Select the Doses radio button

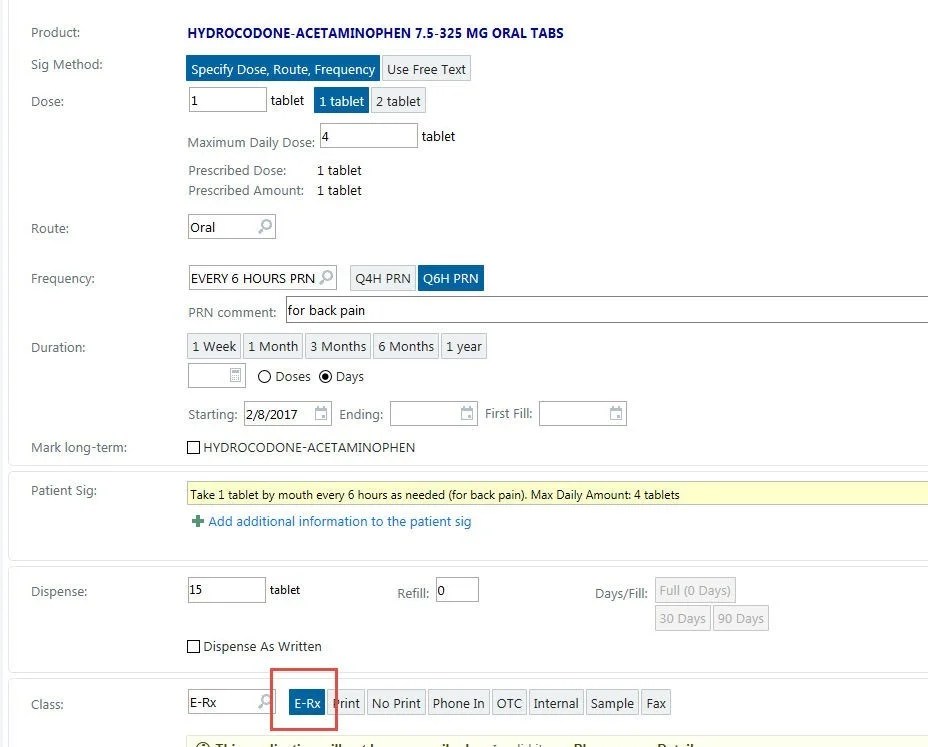click(265, 376)
